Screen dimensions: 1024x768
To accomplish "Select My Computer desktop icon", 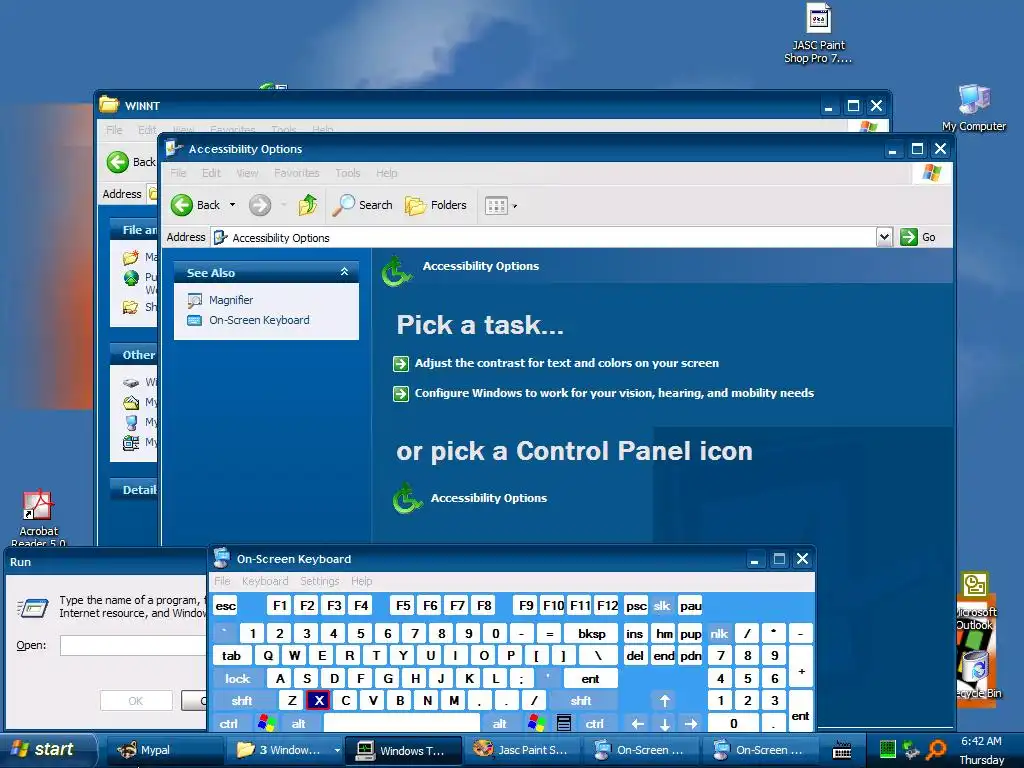I will coord(974,108).
